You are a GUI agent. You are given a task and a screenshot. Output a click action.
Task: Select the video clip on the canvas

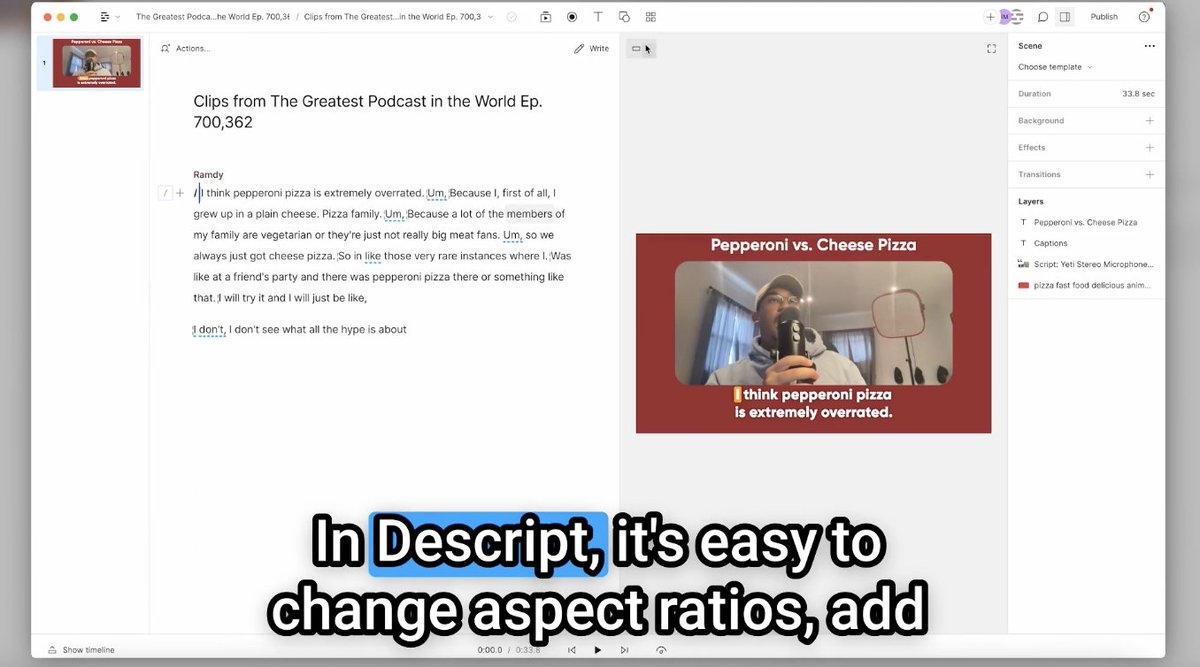click(813, 323)
